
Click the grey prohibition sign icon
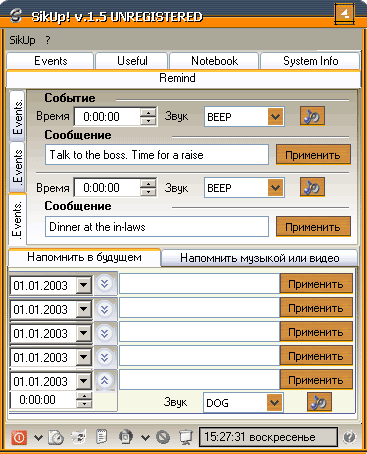tap(163, 437)
